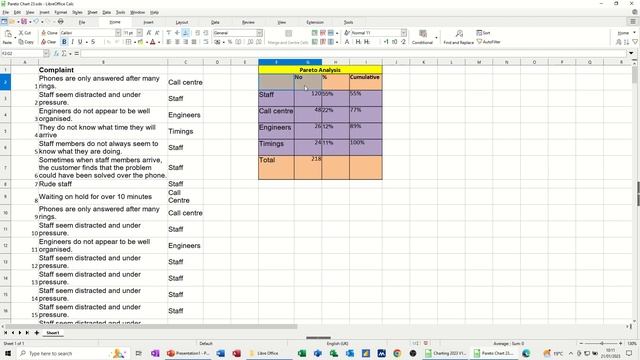This screenshot has height=360, width=640.
Task: Toggle Italic formatting
Action: (x=72, y=42)
